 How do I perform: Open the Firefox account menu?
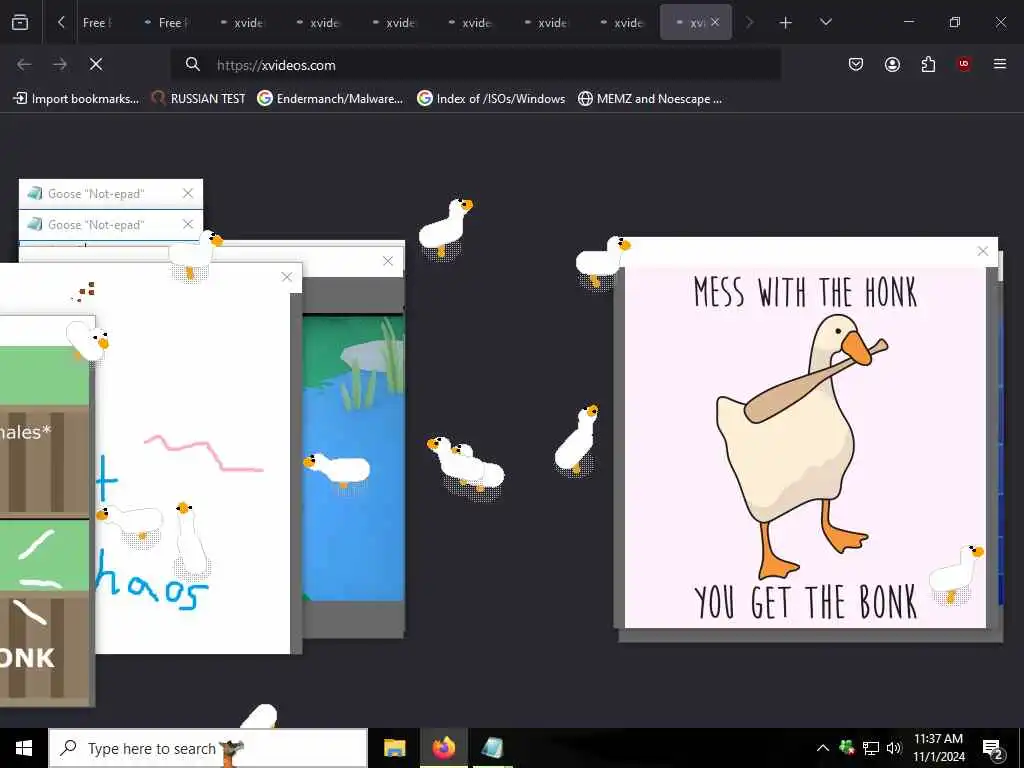pyautogui.click(x=892, y=64)
